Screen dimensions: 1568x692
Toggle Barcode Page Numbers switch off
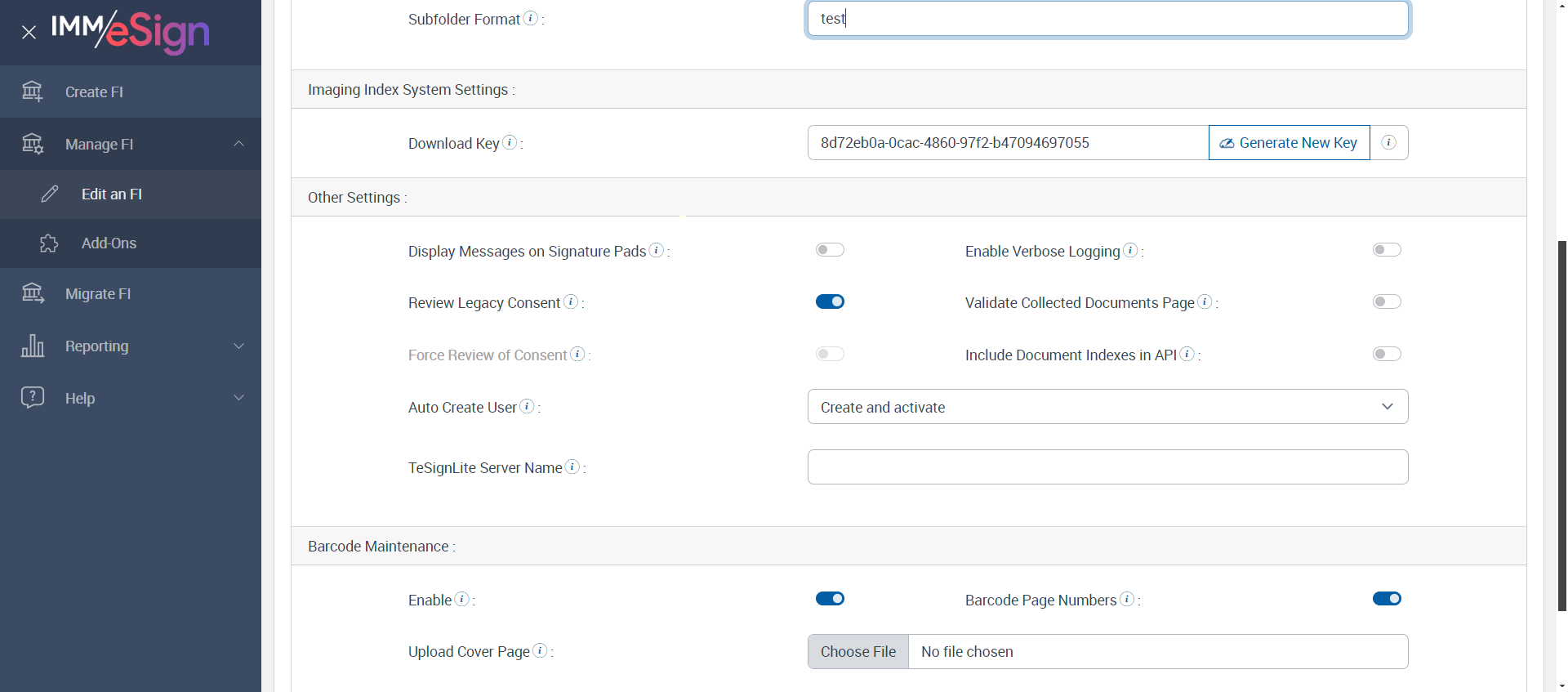[1387, 599]
